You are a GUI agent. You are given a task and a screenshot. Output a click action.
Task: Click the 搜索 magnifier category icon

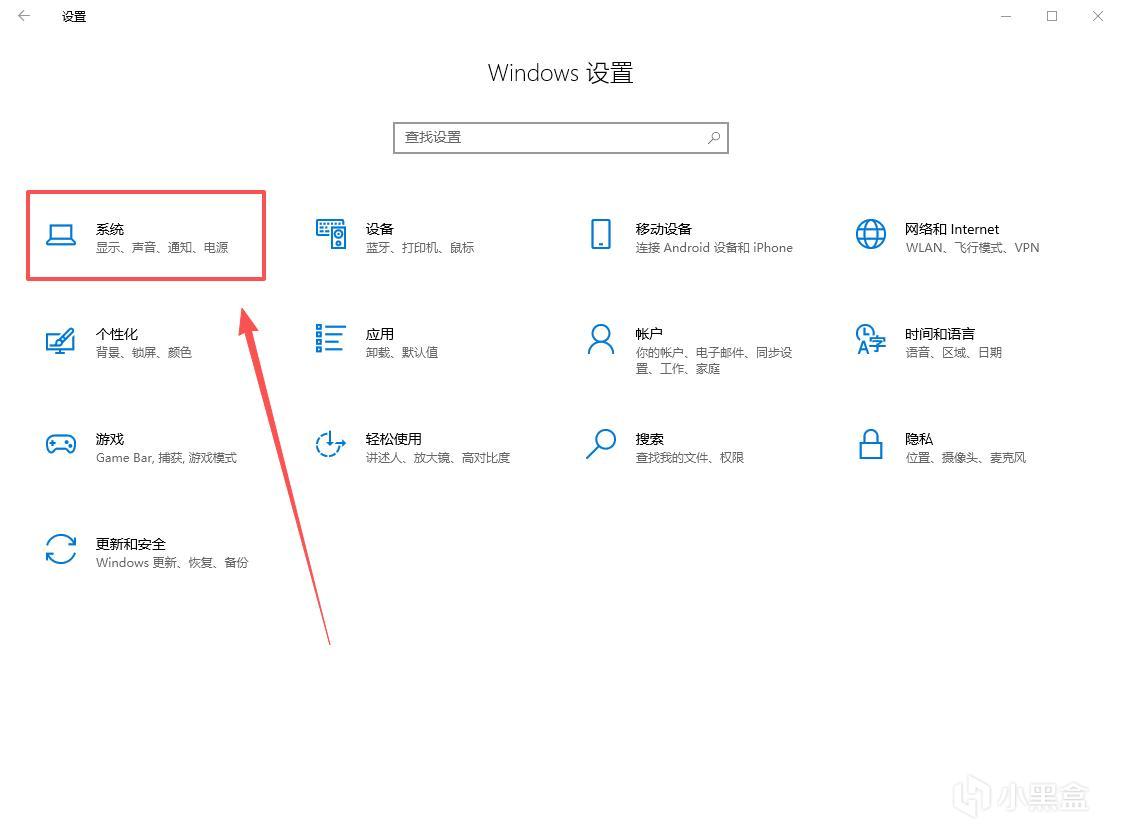coord(601,444)
